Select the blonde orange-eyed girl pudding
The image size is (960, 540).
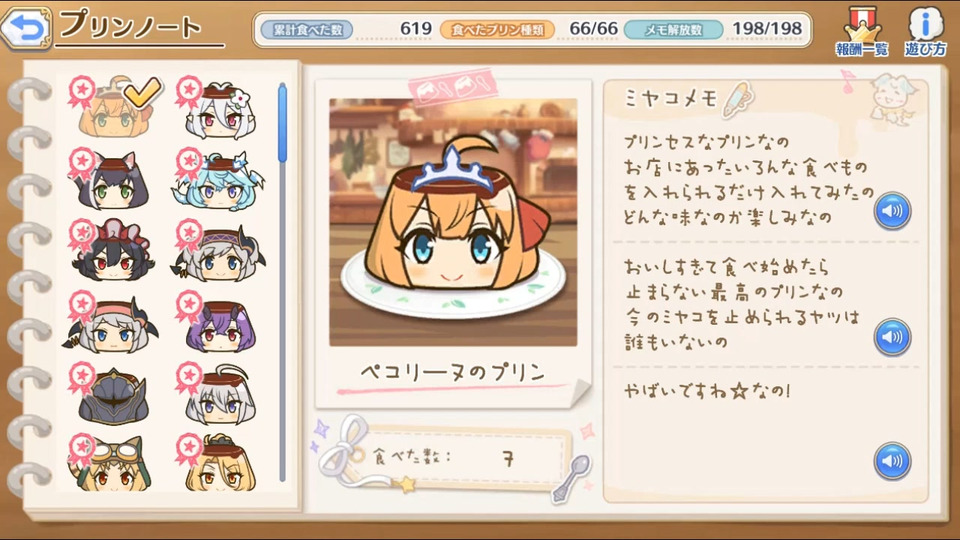click(x=219, y=463)
